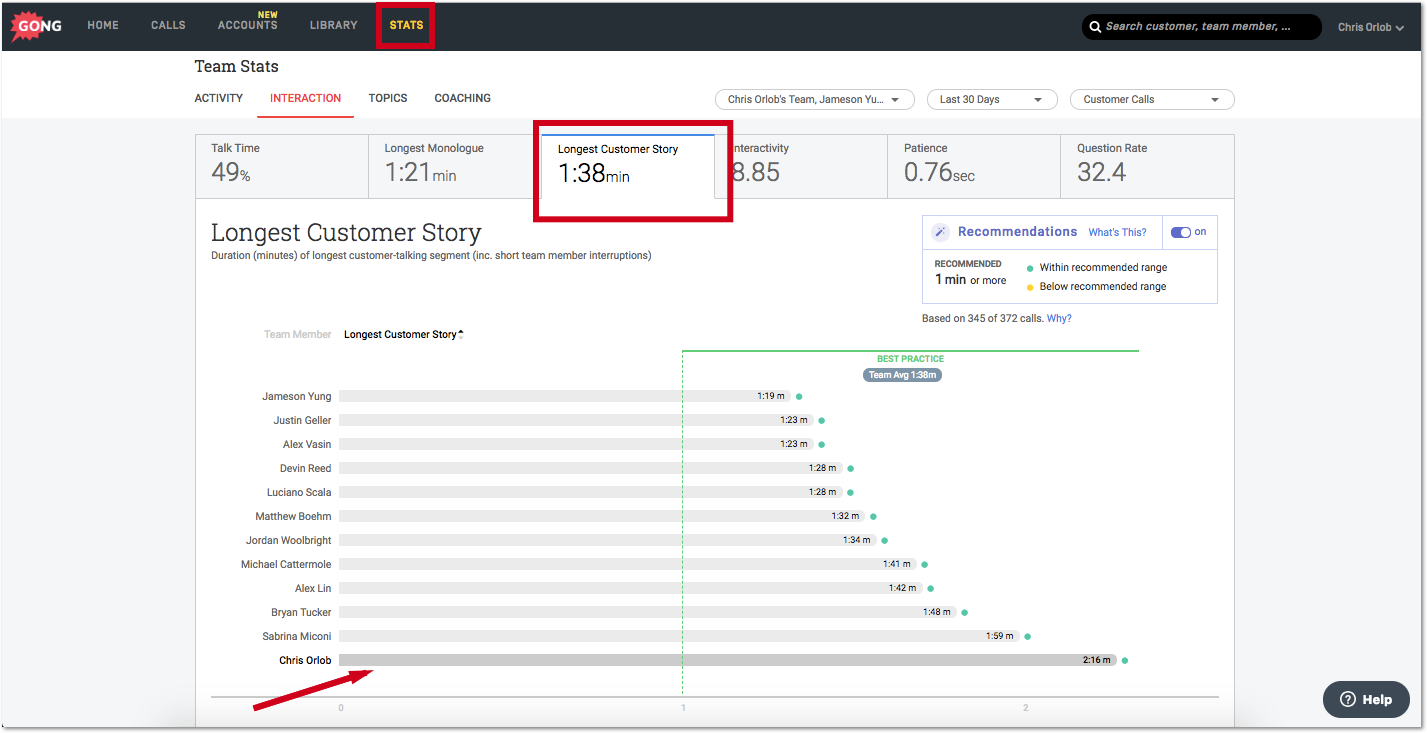Open the LIBRARY section in navigation

(x=333, y=25)
